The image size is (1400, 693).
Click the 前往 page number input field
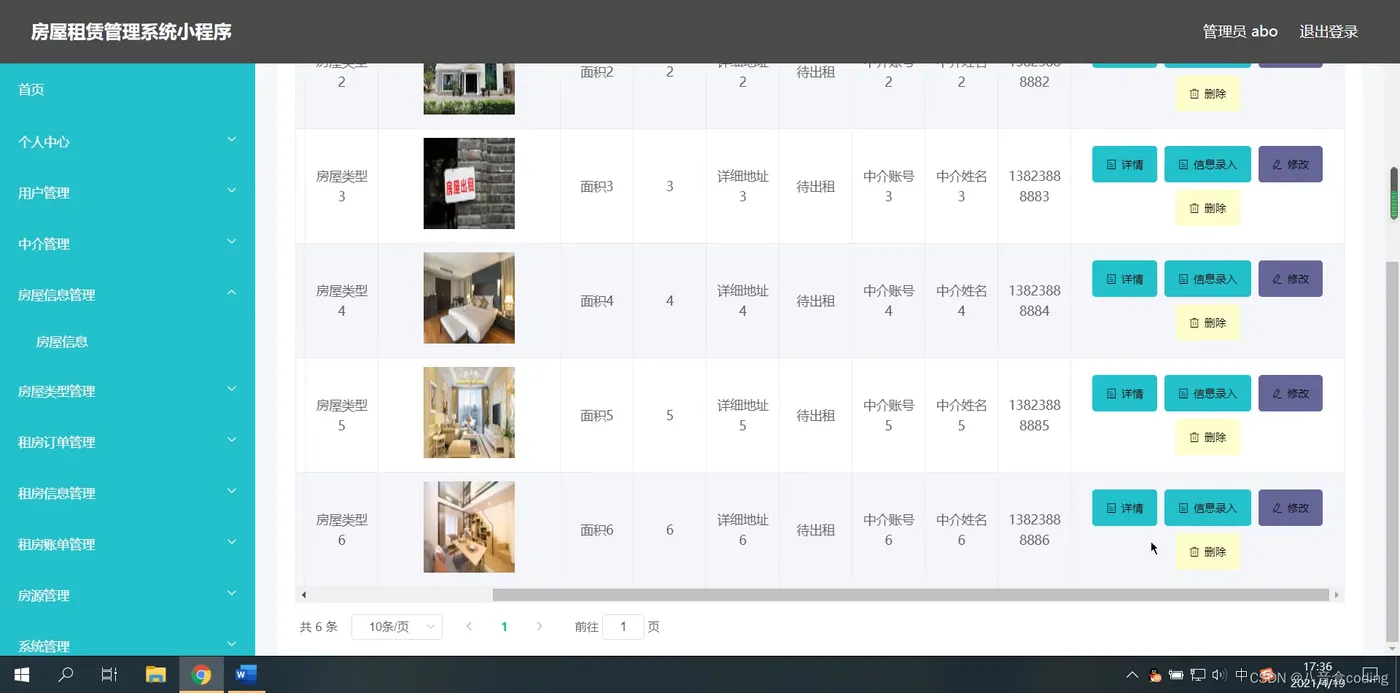click(x=623, y=627)
